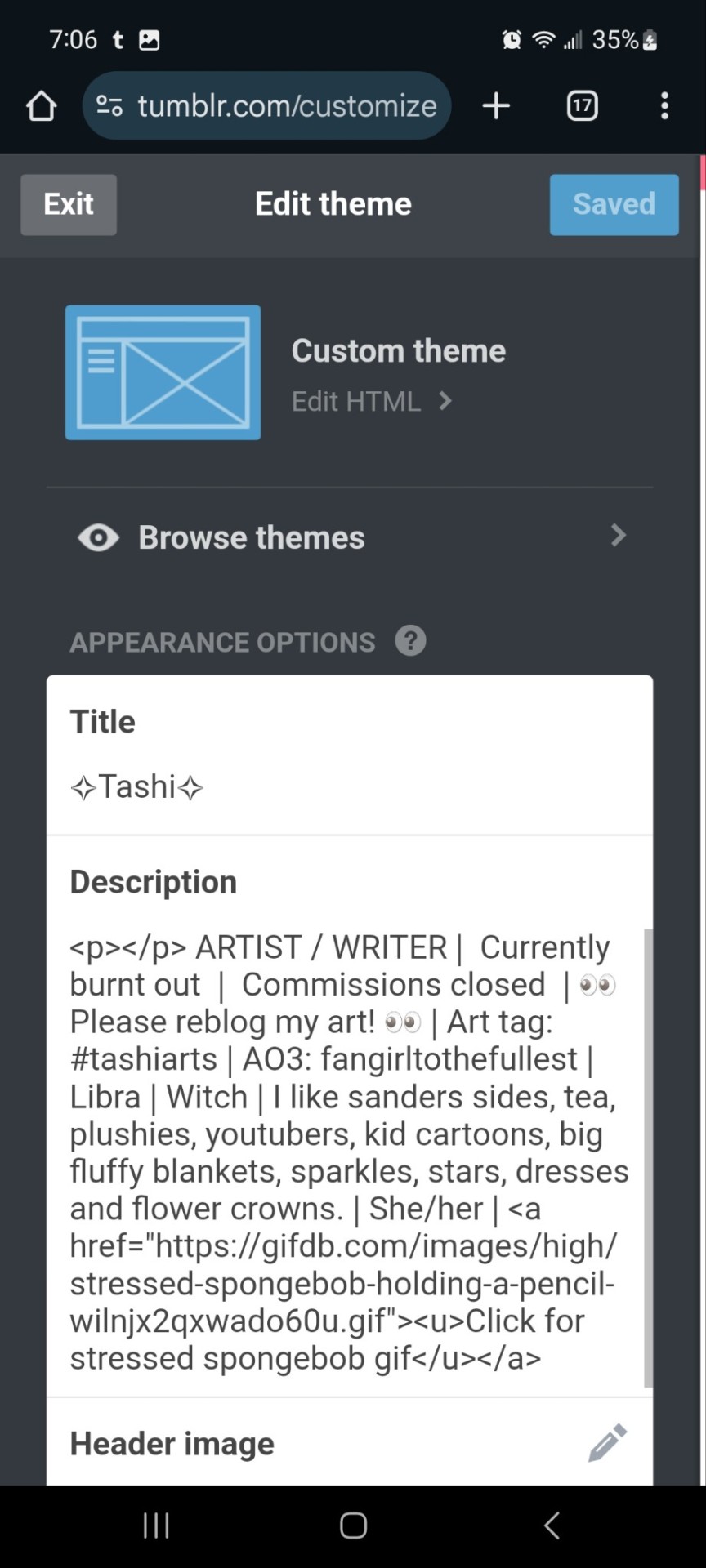This screenshot has width=706, height=1568.
Task: Open Edit HTML via its arrow
Action: tap(445, 401)
